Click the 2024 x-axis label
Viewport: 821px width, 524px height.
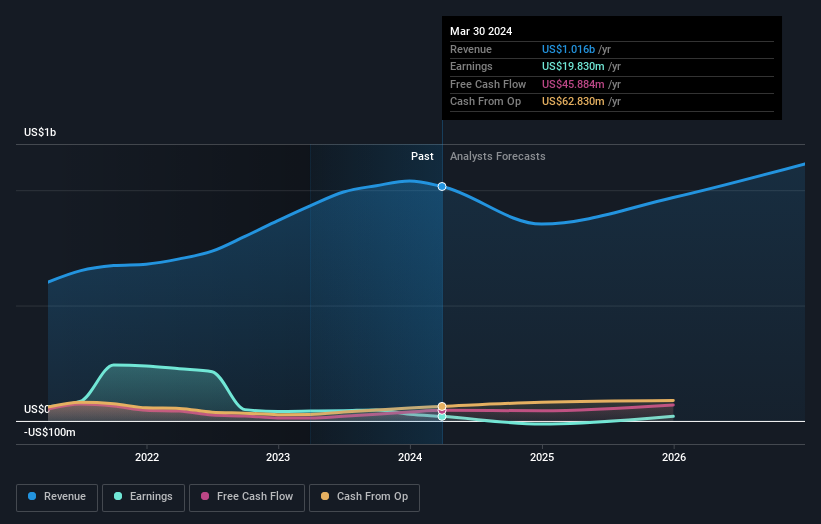coord(410,457)
